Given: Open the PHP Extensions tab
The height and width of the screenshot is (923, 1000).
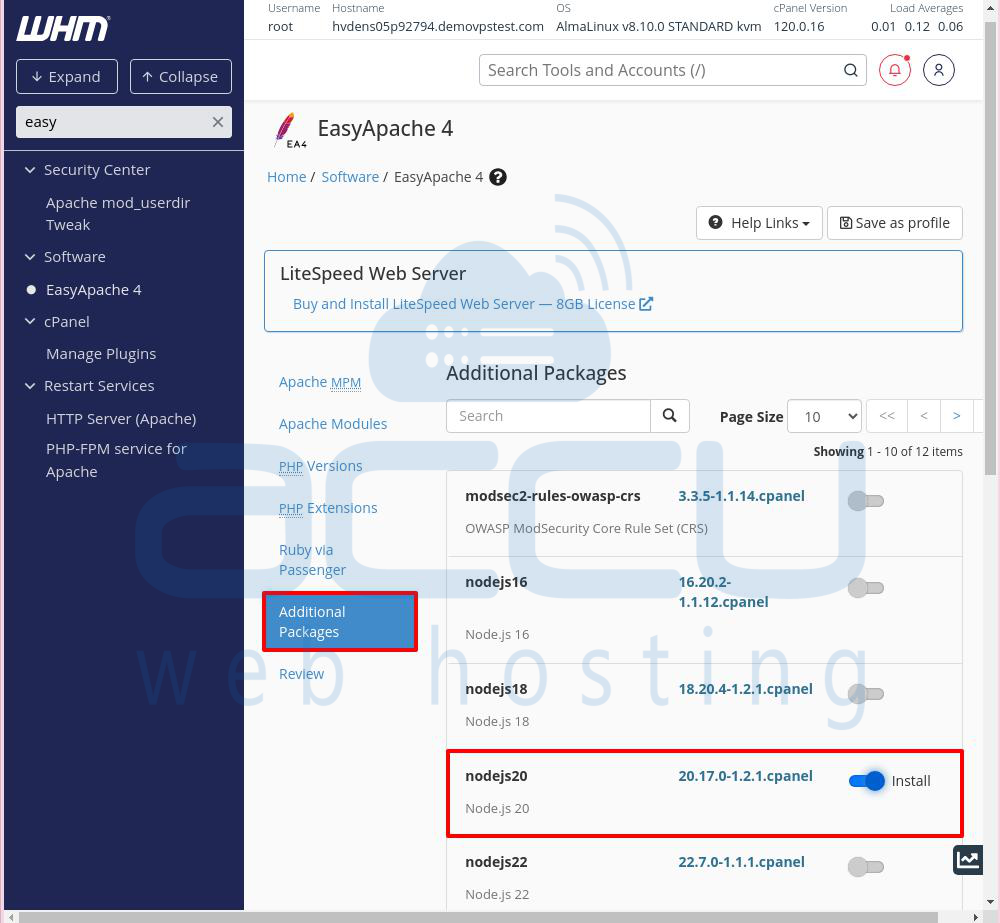Looking at the screenshot, I should [x=328, y=508].
